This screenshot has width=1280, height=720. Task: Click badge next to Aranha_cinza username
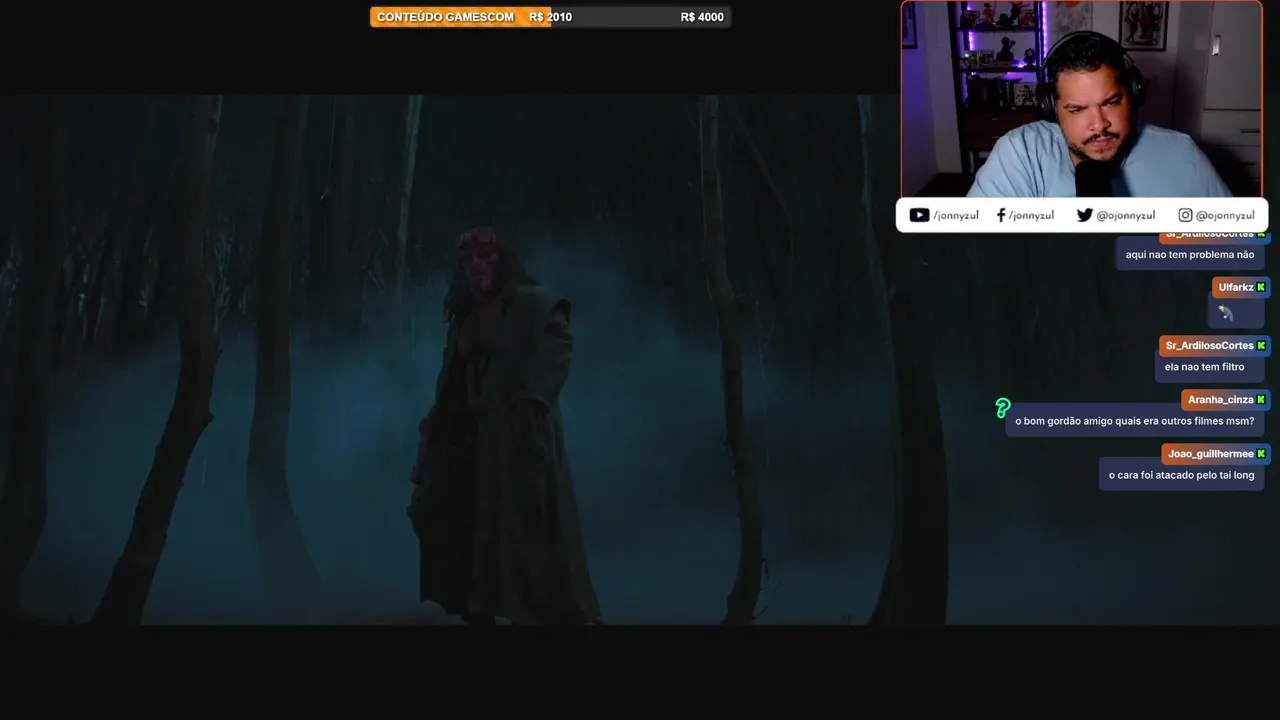[x=1261, y=399]
